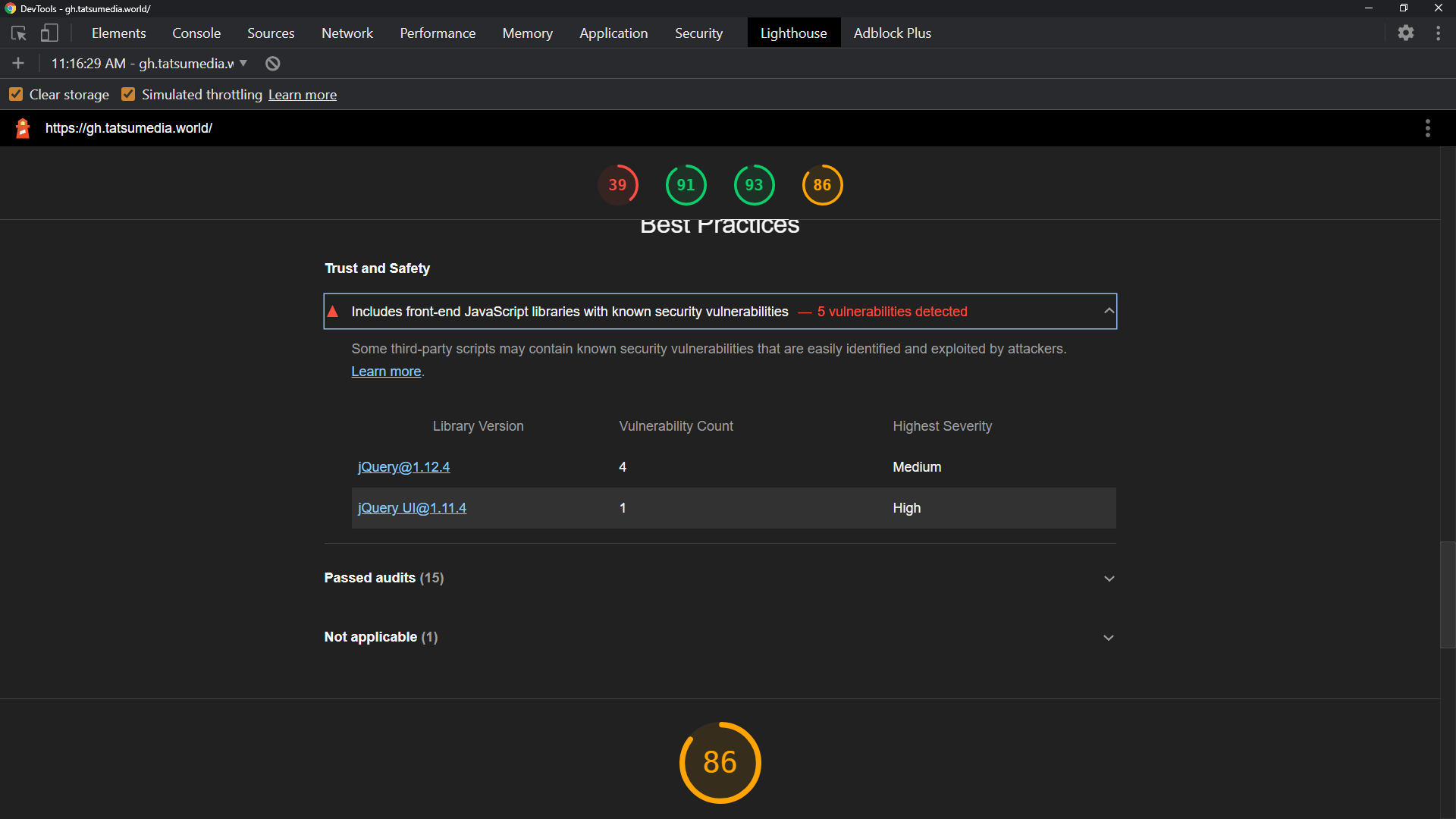Click the vertical scrollbar thumb
The image size is (1456, 819).
[1448, 595]
